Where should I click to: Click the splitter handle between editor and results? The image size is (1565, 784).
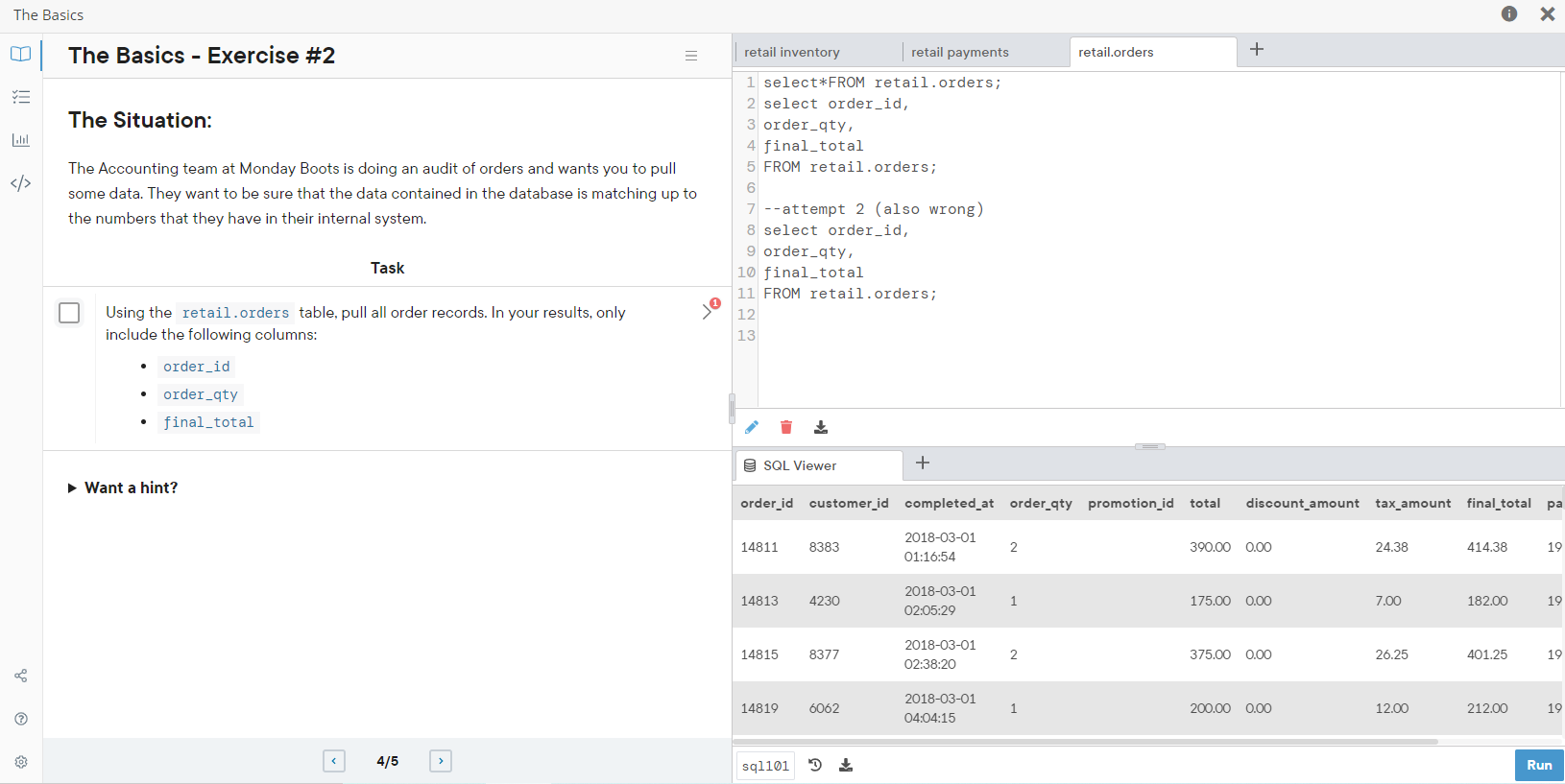(x=1150, y=446)
